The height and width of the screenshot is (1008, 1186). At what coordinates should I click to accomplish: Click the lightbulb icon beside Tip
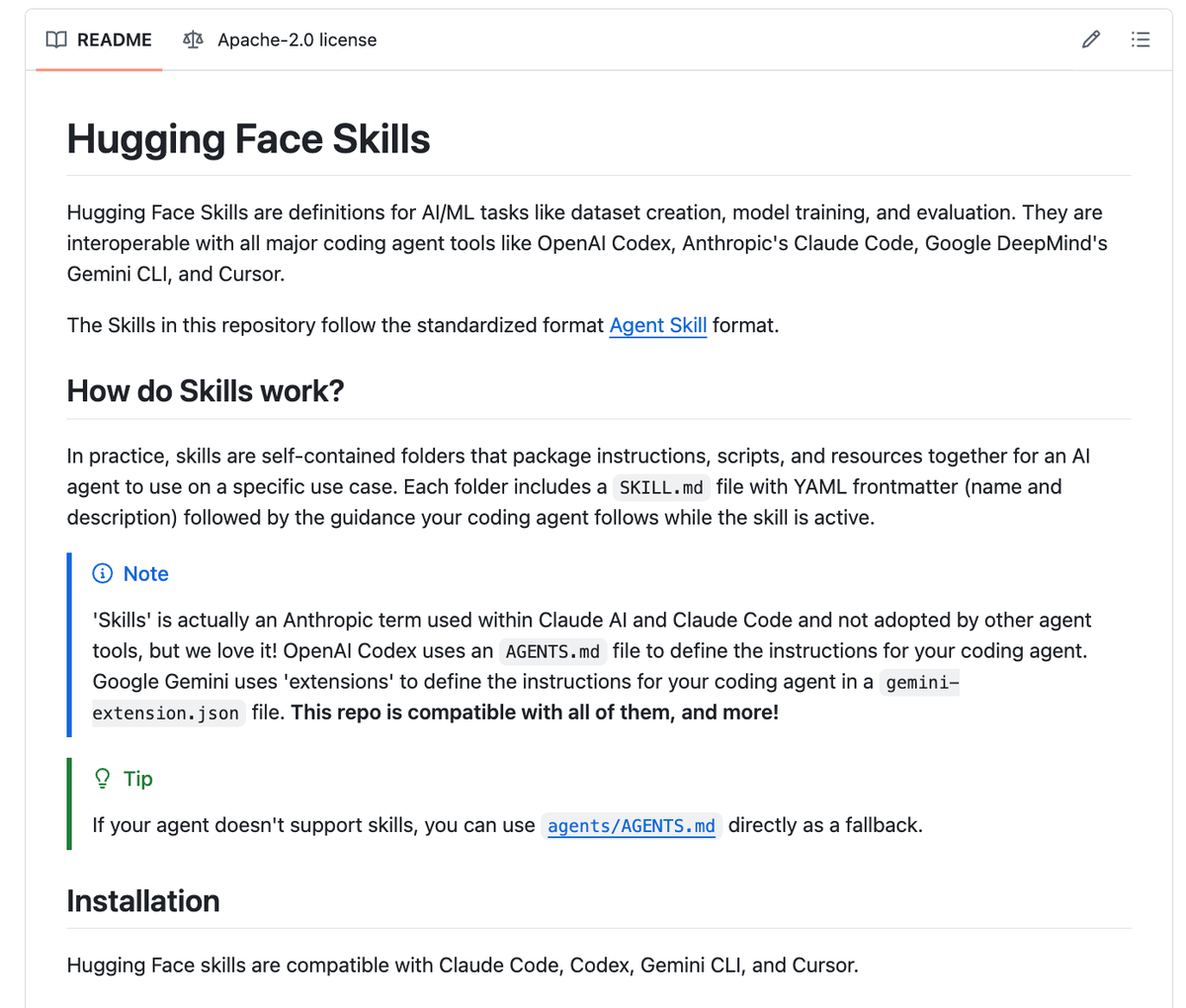pos(103,779)
